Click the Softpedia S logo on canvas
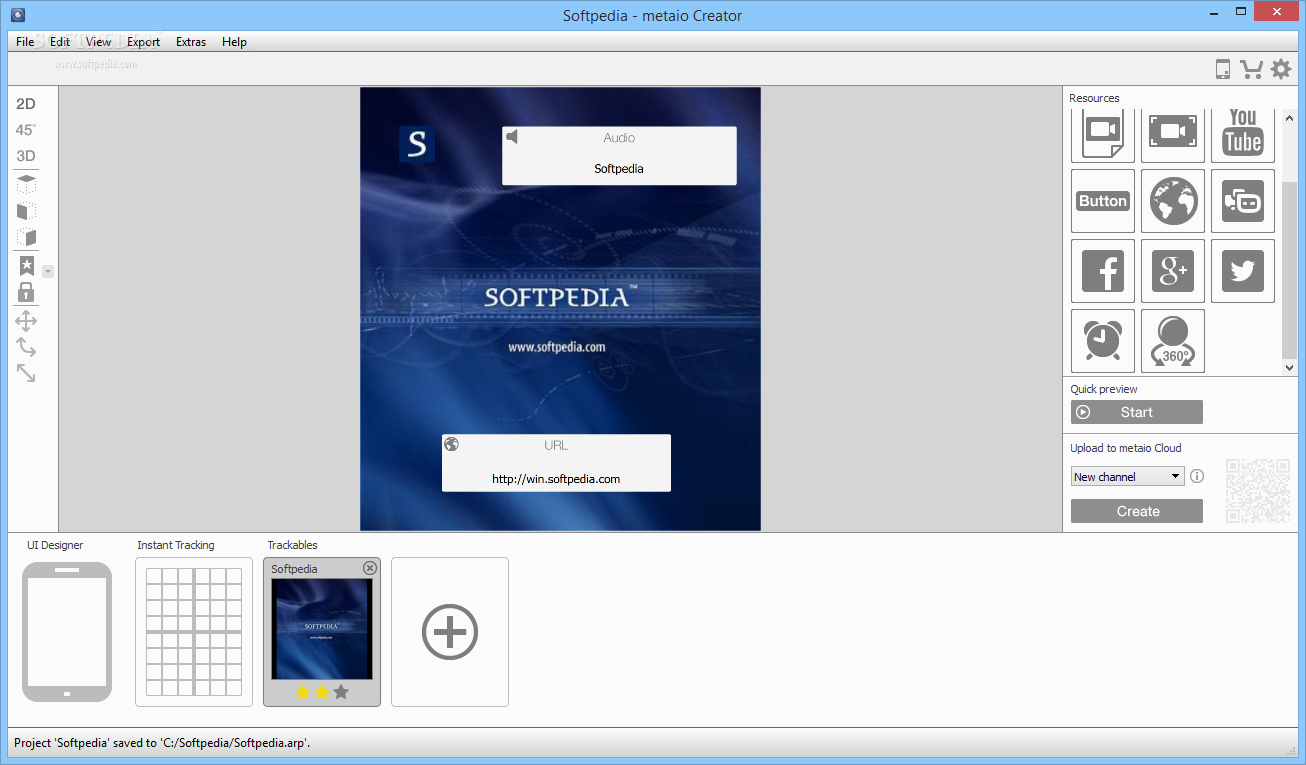Screen dimensions: 1306x765 pos(417,144)
